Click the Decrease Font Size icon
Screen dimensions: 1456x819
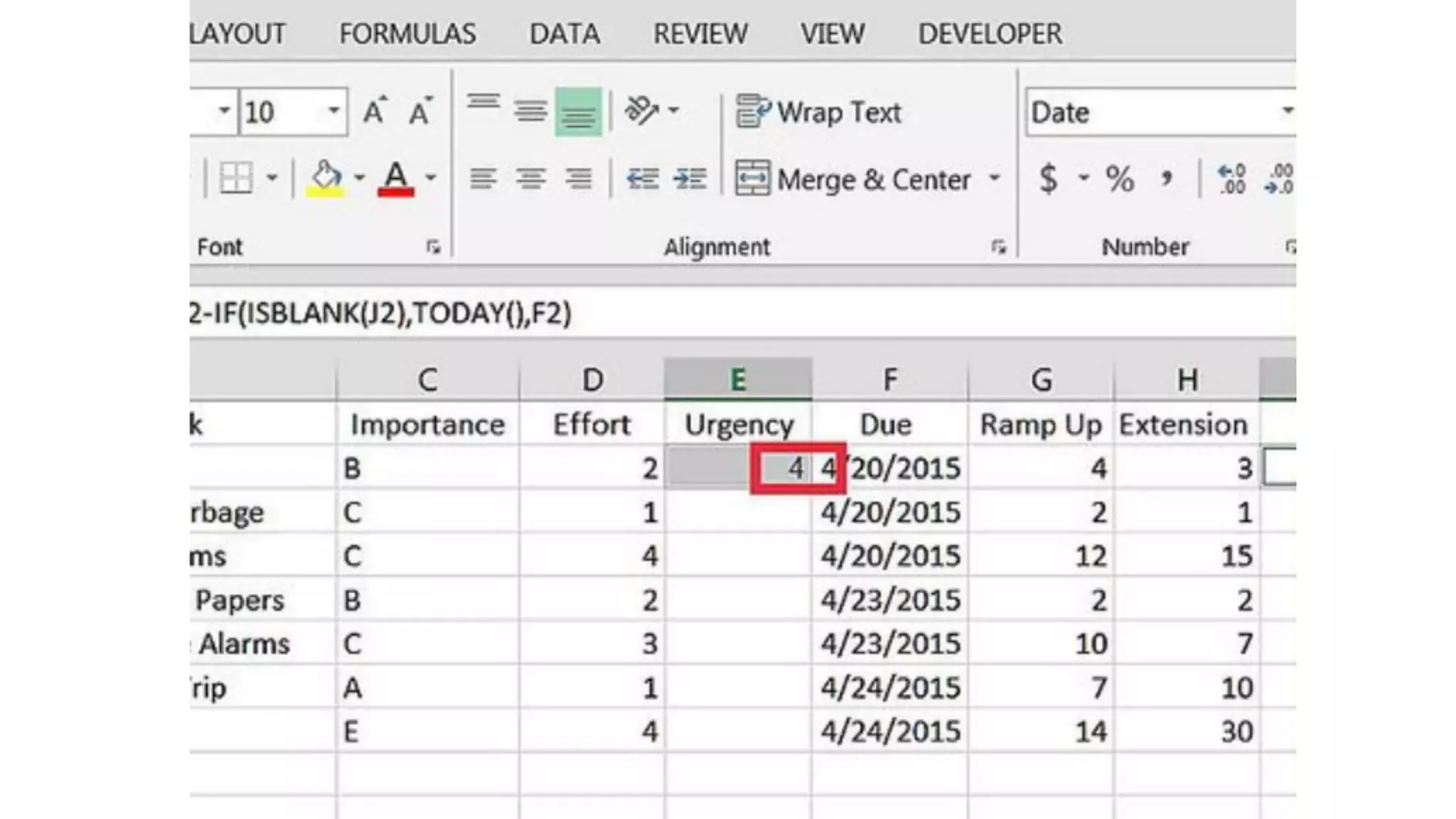pyautogui.click(x=420, y=112)
